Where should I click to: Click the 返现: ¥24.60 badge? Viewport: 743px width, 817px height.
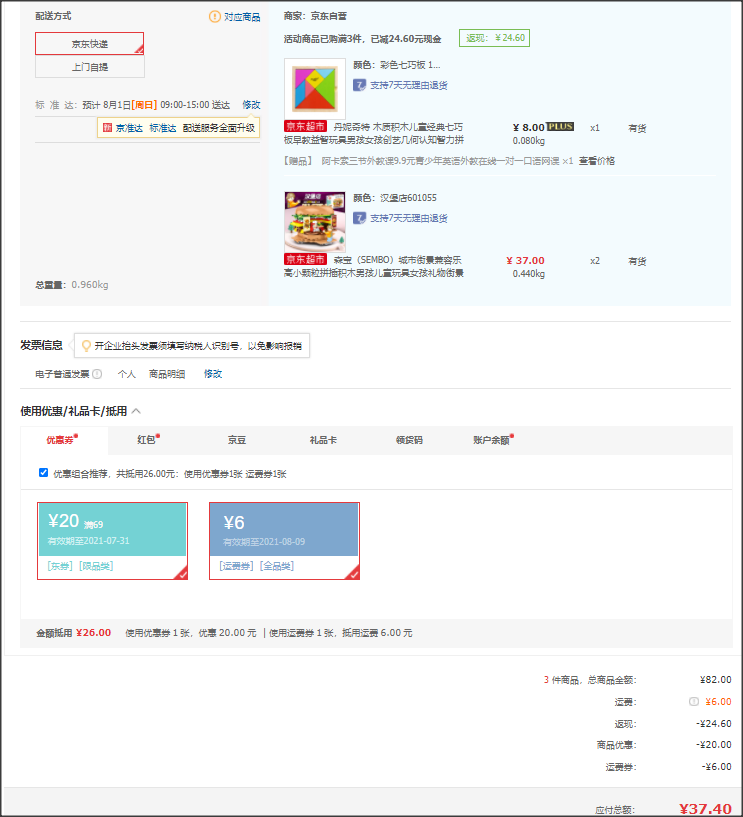pos(494,38)
